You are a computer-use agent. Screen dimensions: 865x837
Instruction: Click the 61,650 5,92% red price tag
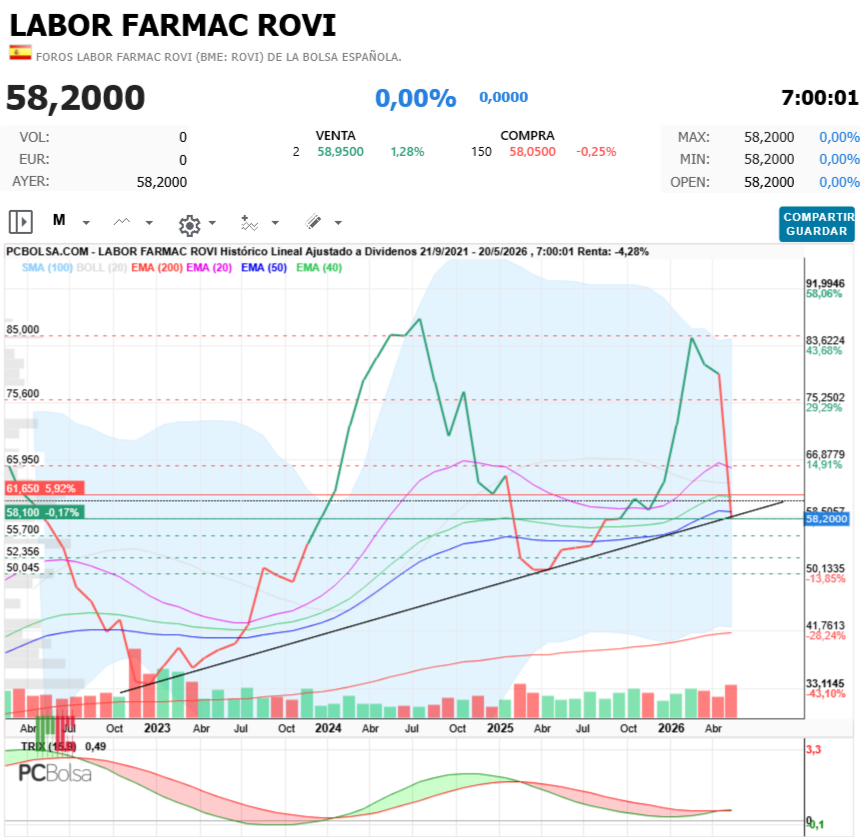coord(45,488)
